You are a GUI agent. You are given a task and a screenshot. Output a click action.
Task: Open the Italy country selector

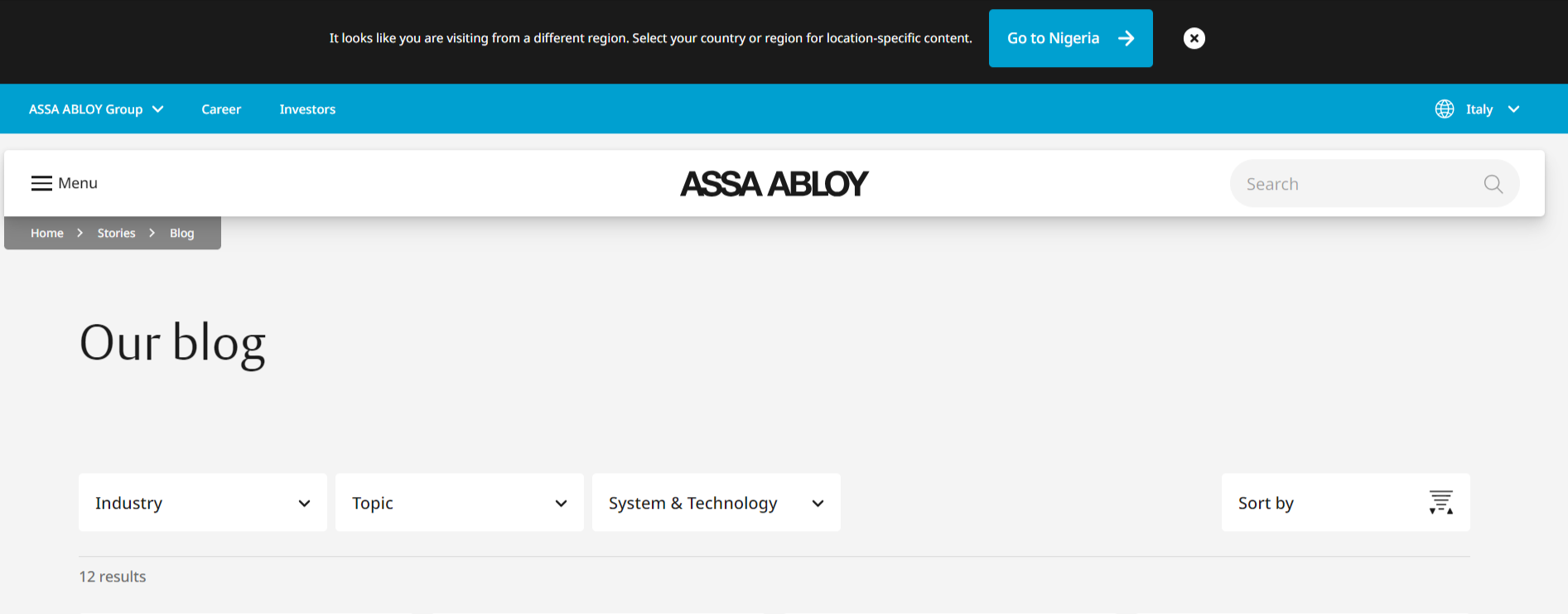tap(1492, 109)
